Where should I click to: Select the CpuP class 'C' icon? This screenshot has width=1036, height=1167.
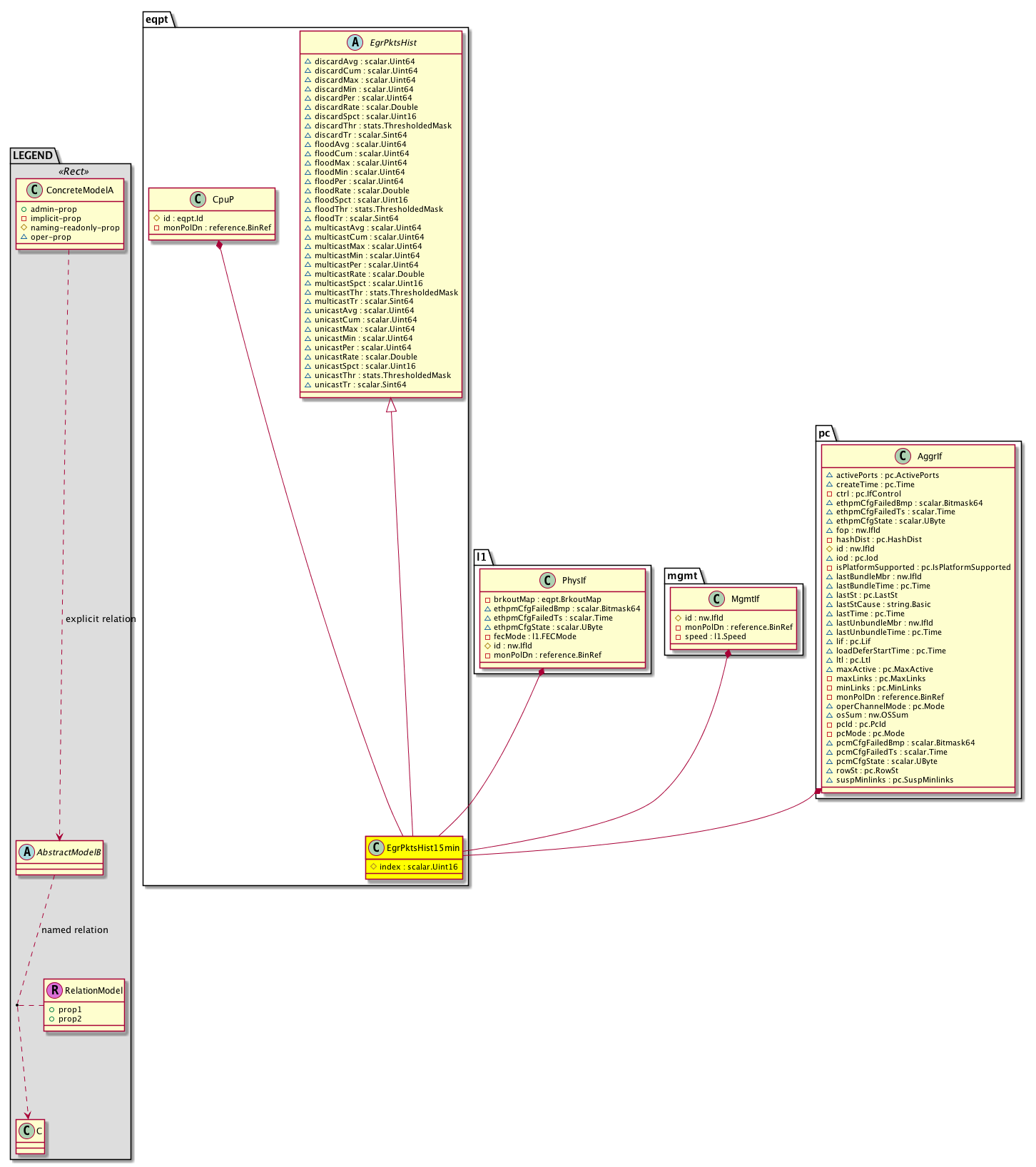(201, 200)
